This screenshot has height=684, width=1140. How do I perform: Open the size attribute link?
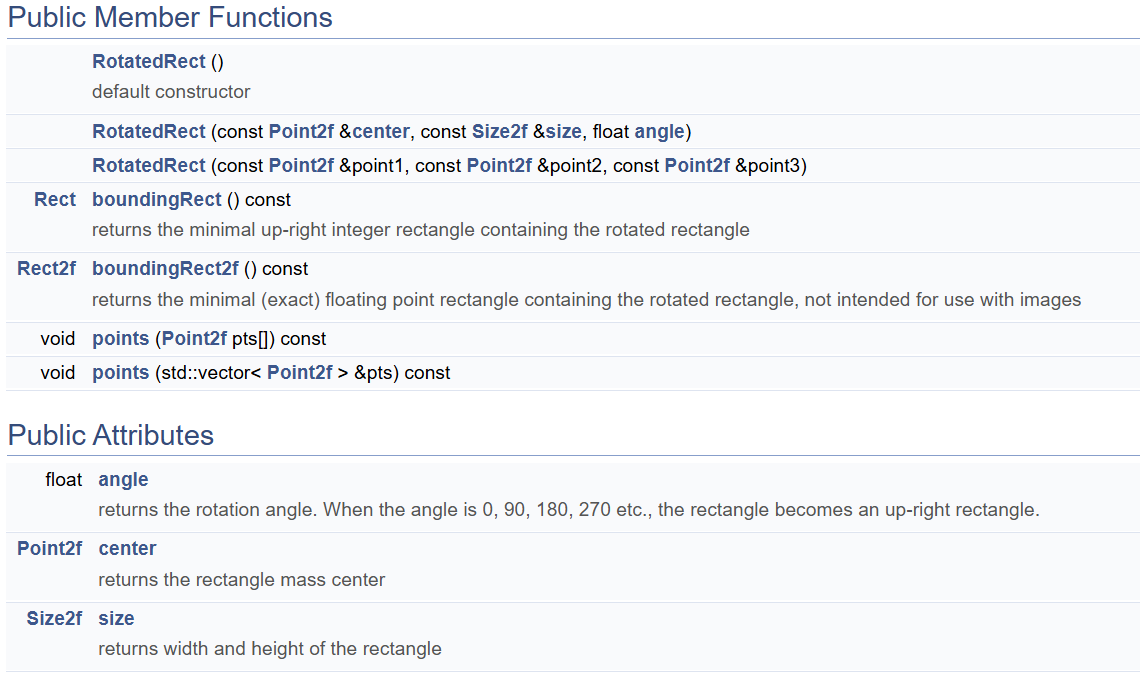[x=116, y=618]
